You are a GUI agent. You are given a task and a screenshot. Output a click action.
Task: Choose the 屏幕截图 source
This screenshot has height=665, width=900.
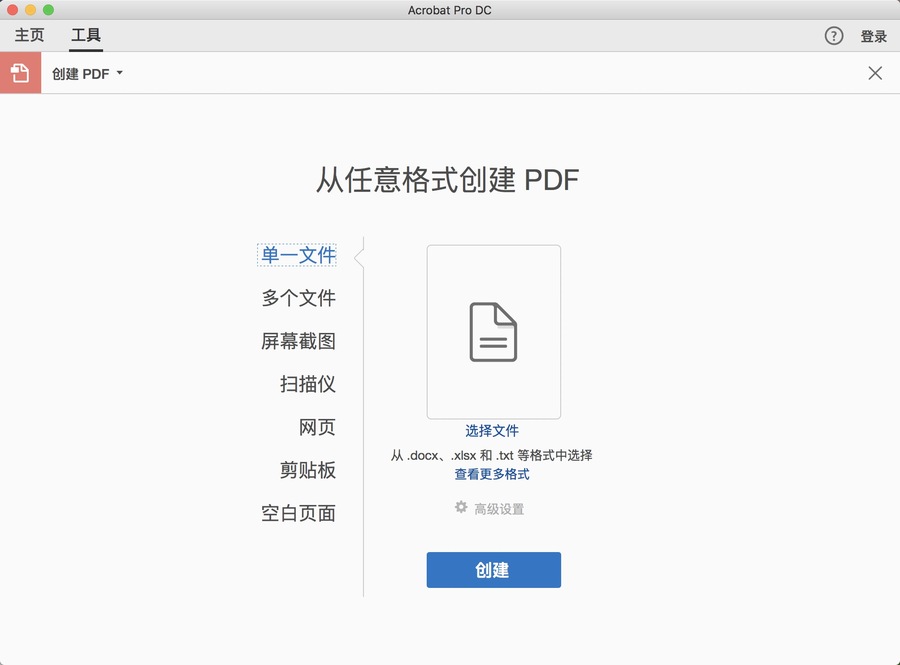coord(298,341)
